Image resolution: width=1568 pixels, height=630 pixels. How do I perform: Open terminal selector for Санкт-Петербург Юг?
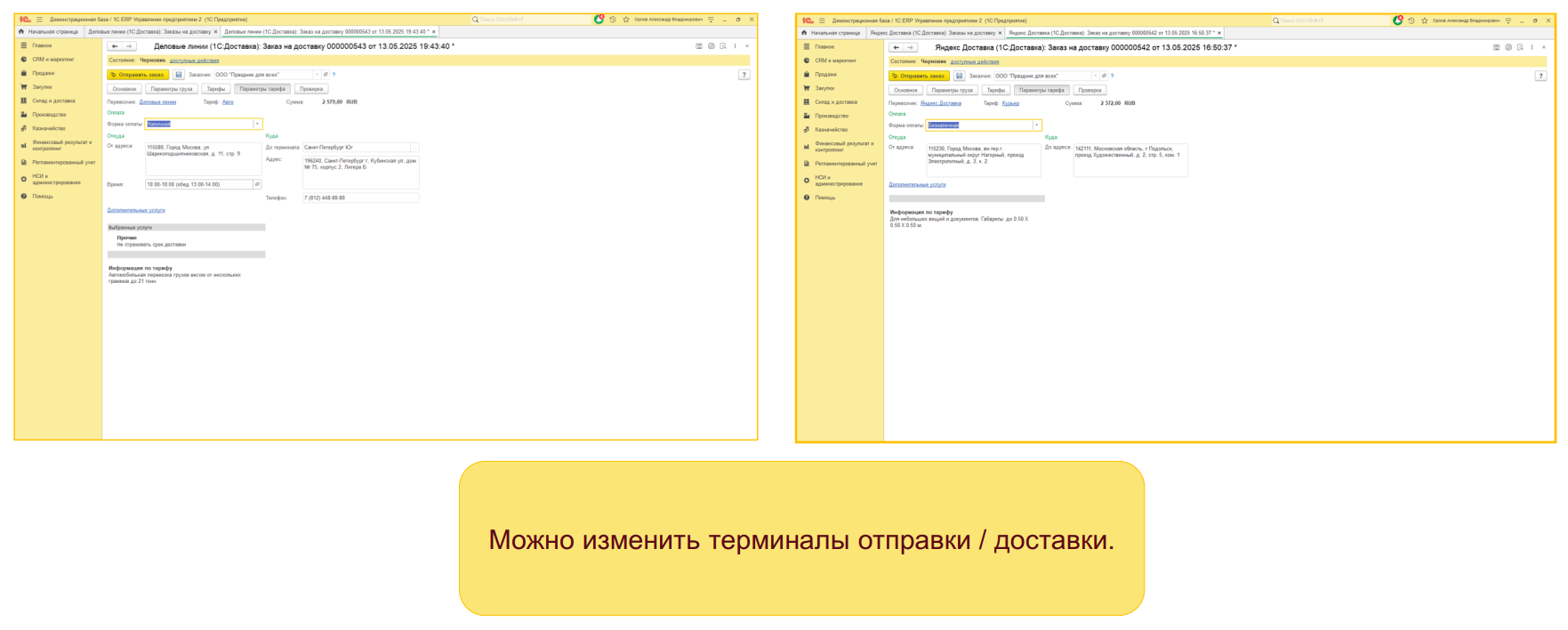point(414,148)
